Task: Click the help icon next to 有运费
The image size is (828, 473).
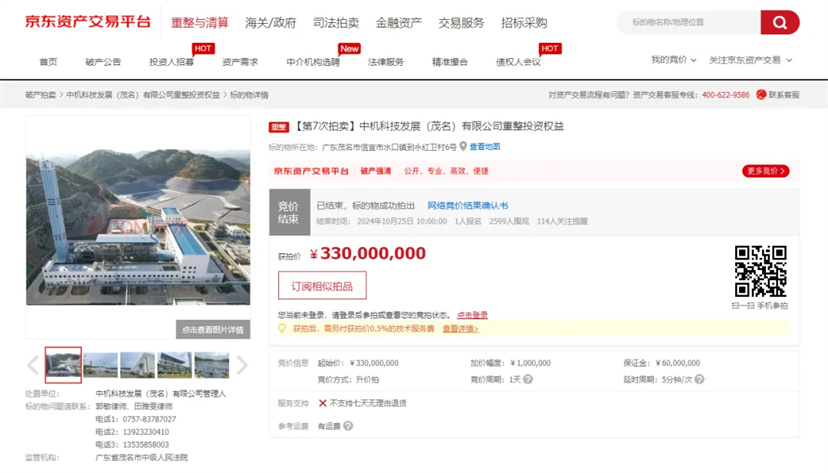Action: pyautogui.click(x=348, y=425)
